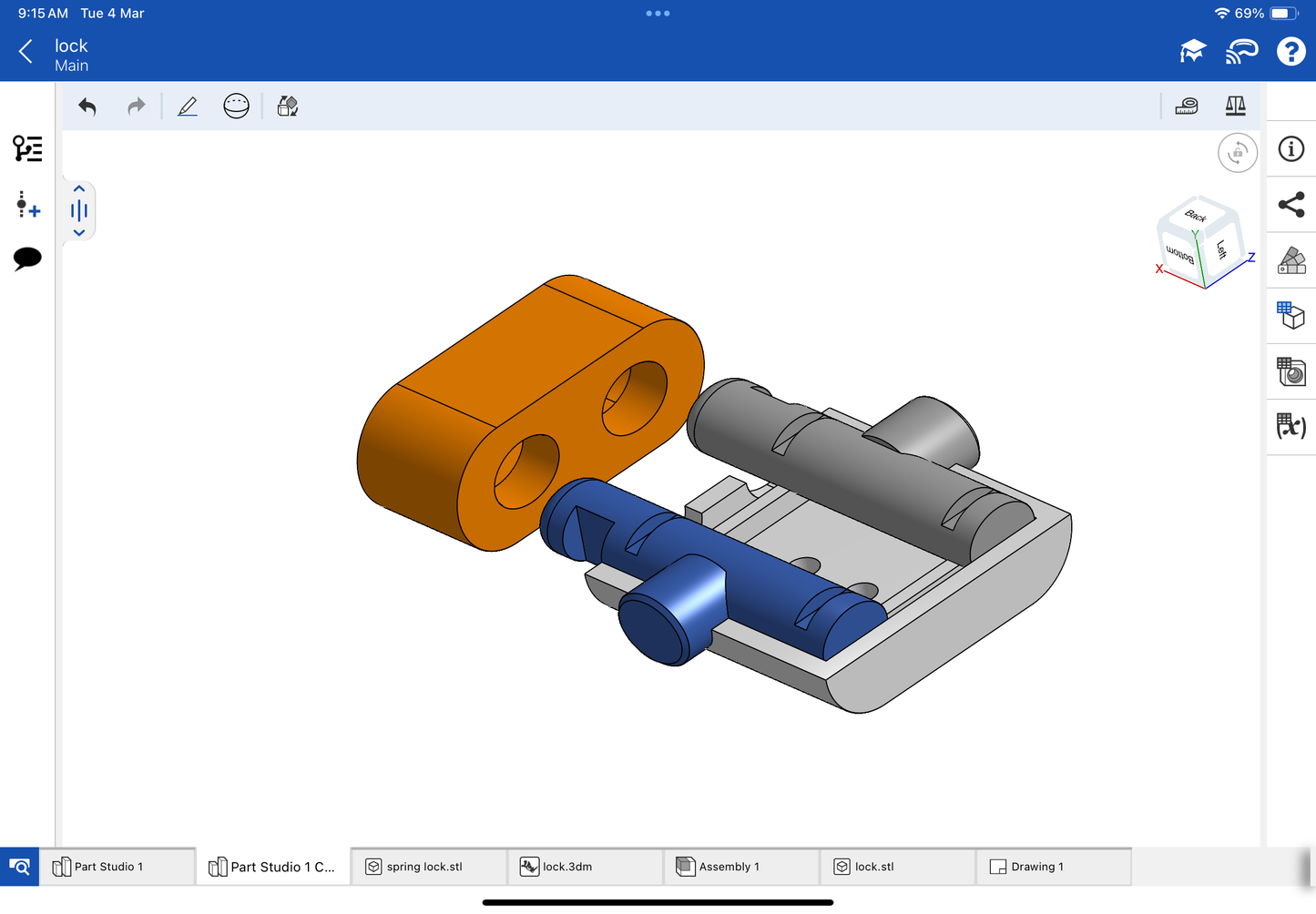Open the feature list panel
This screenshot has width=1316, height=914.
[27, 148]
